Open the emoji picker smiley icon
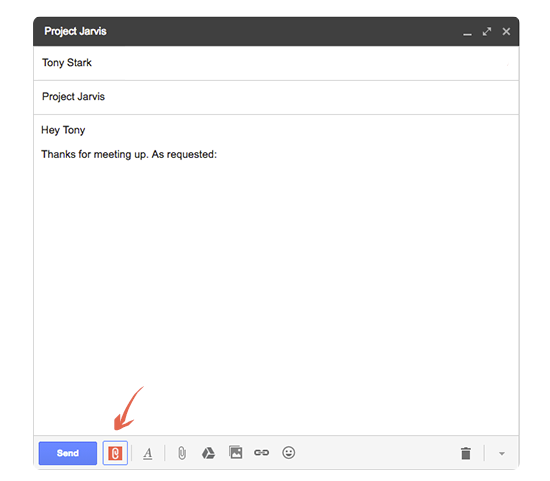This screenshot has height=481, width=550. (288, 453)
